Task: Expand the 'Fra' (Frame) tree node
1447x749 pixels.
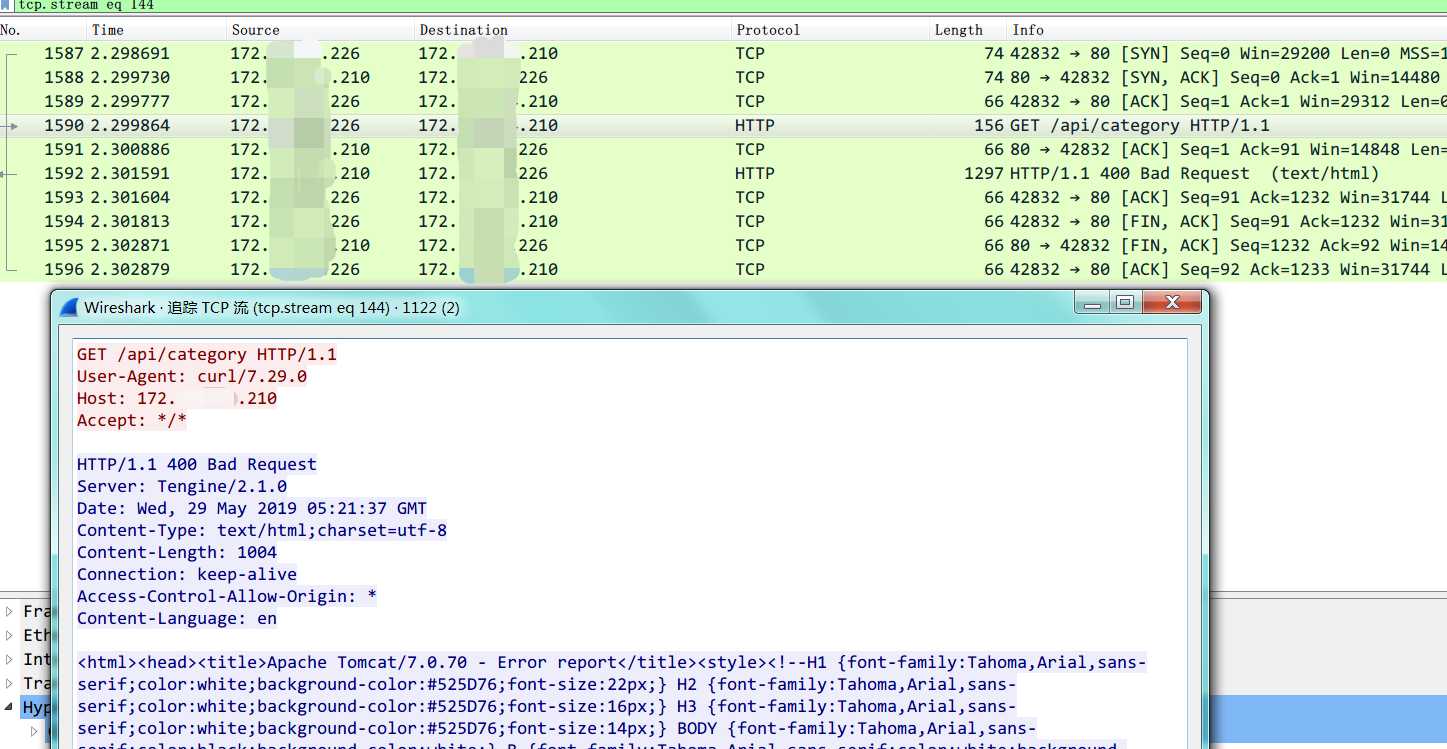Action: (9, 611)
